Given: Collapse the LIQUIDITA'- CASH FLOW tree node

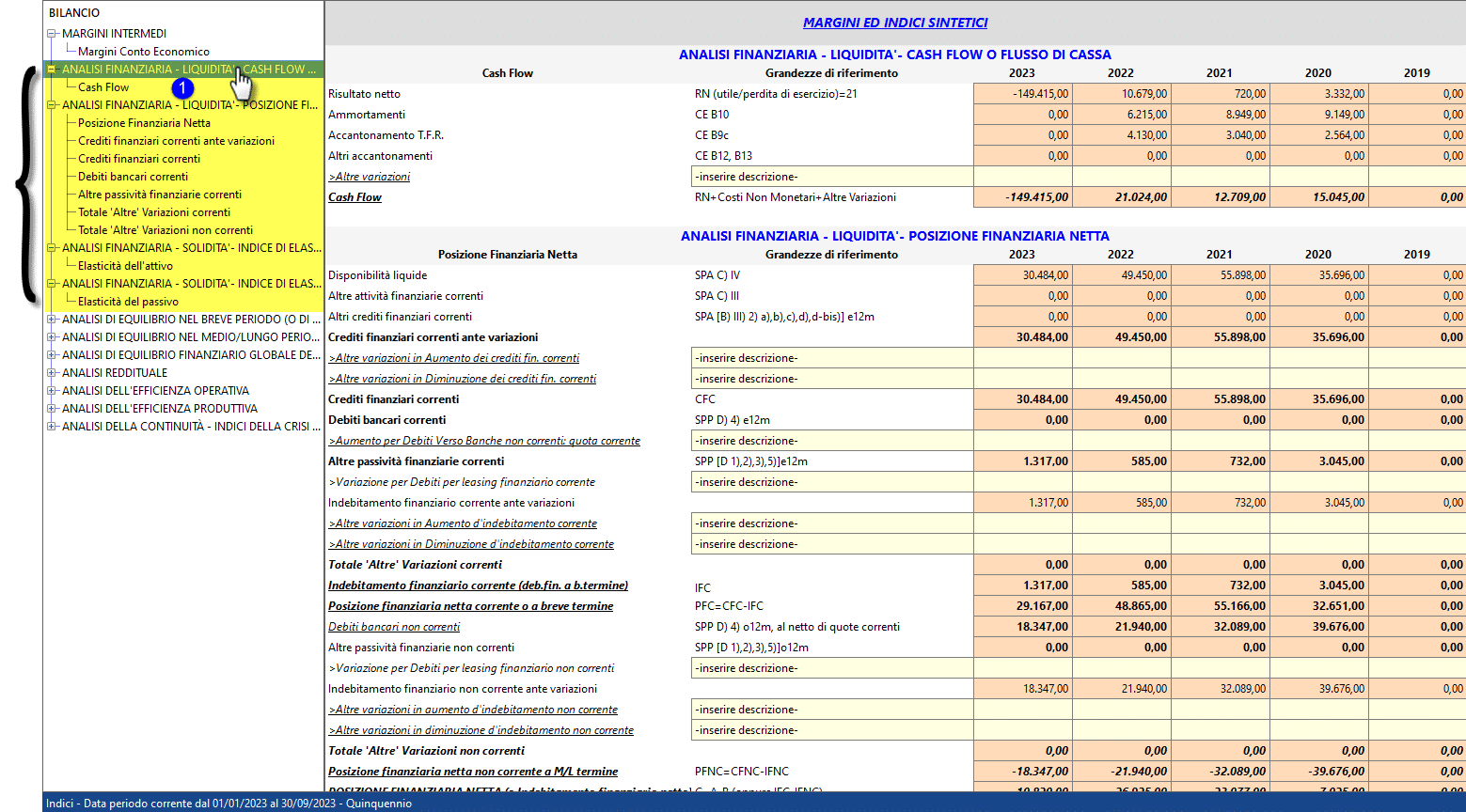Looking at the screenshot, I should [x=52, y=70].
